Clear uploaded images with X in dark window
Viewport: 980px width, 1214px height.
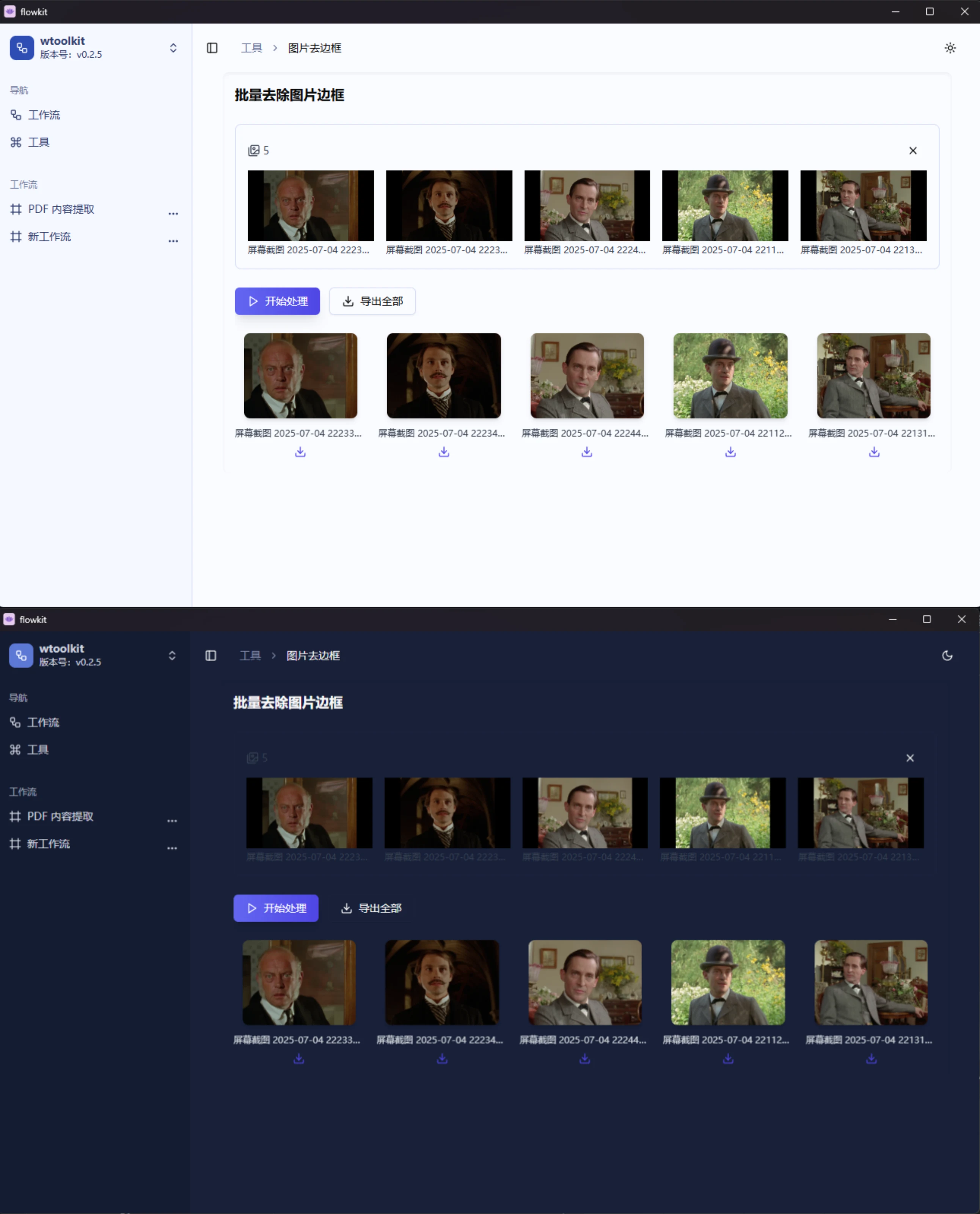coord(910,758)
